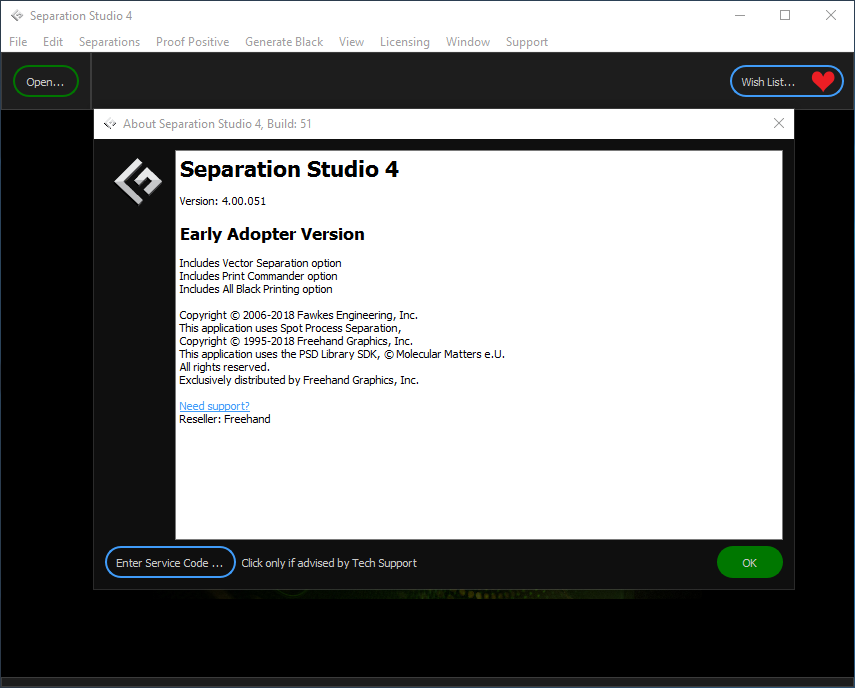This screenshot has height=688, width=855.
Task: Click the red heart icon
Action: click(823, 81)
